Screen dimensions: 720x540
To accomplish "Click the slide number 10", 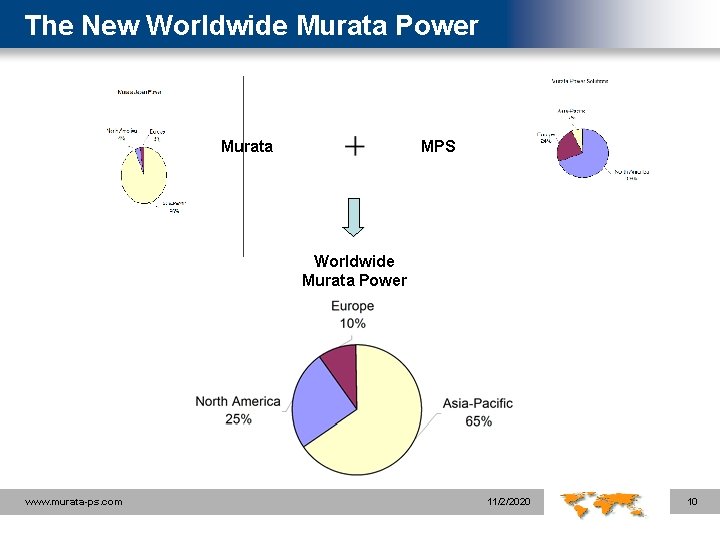I will point(692,502).
